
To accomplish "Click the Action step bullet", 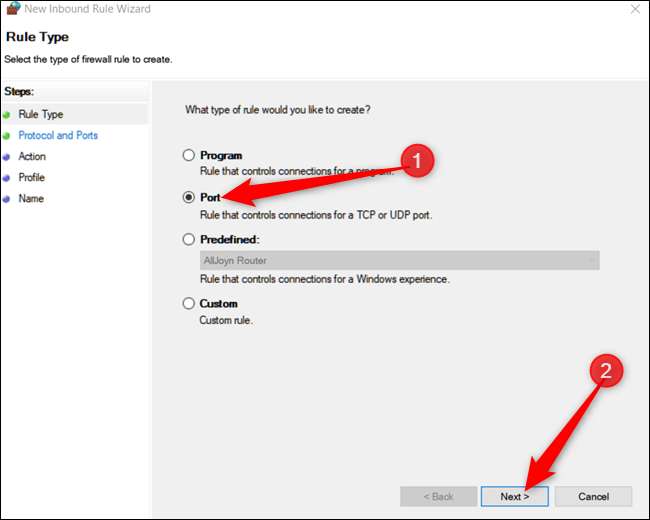I will coord(7,157).
